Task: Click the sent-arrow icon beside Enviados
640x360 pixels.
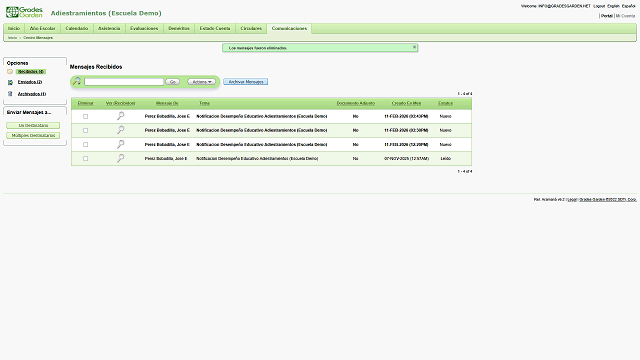Action: pyautogui.click(x=10, y=82)
